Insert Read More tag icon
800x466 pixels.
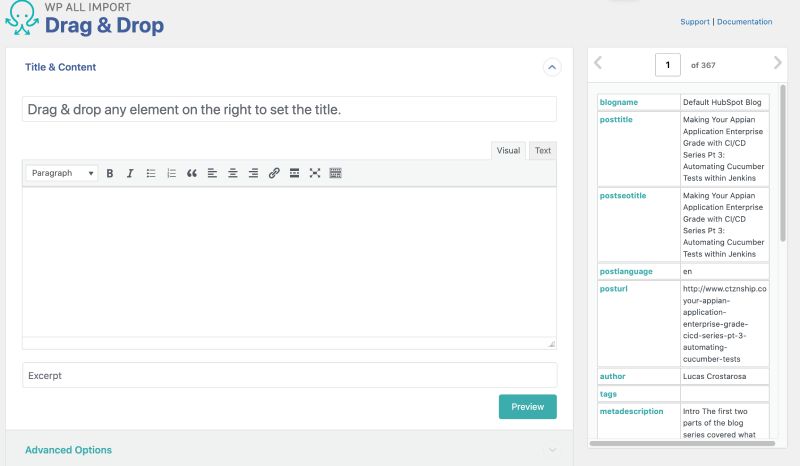pos(294,173)
